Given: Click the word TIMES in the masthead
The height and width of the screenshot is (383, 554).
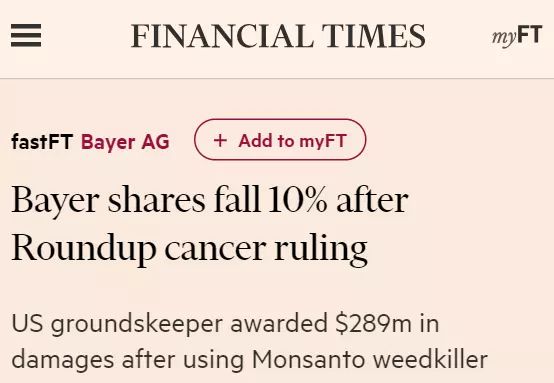Looking at the screenshot, I should click(373, 36).
